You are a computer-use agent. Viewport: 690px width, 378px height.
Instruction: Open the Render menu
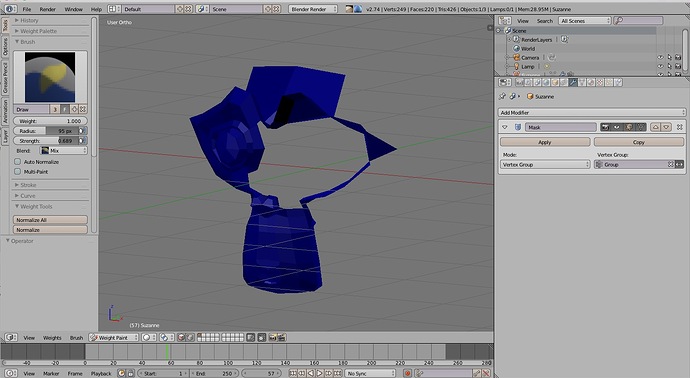tap(48, 9)
